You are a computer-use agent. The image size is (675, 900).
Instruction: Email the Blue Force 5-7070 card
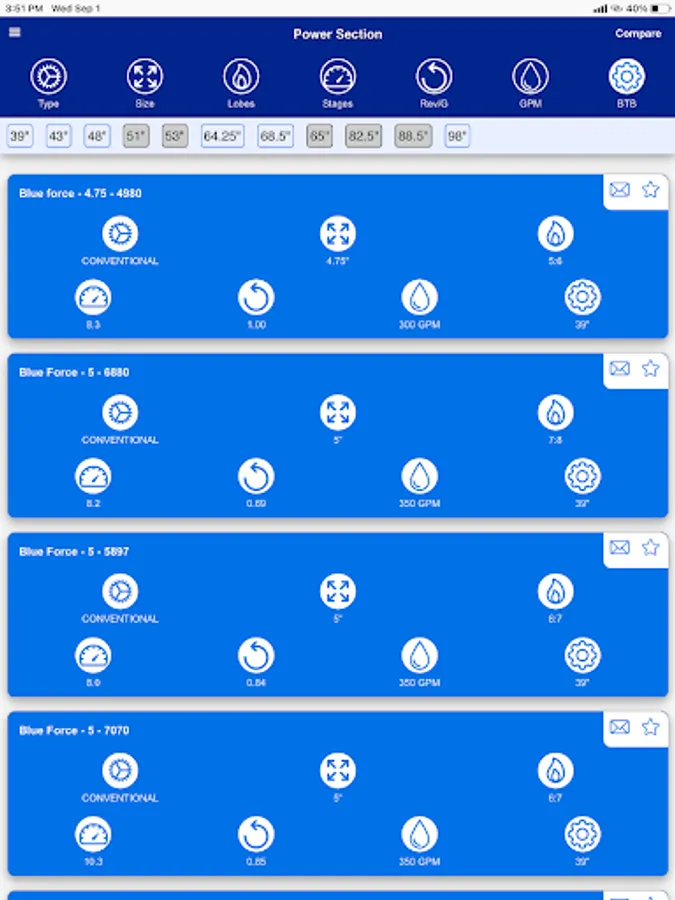click(619, 727)
